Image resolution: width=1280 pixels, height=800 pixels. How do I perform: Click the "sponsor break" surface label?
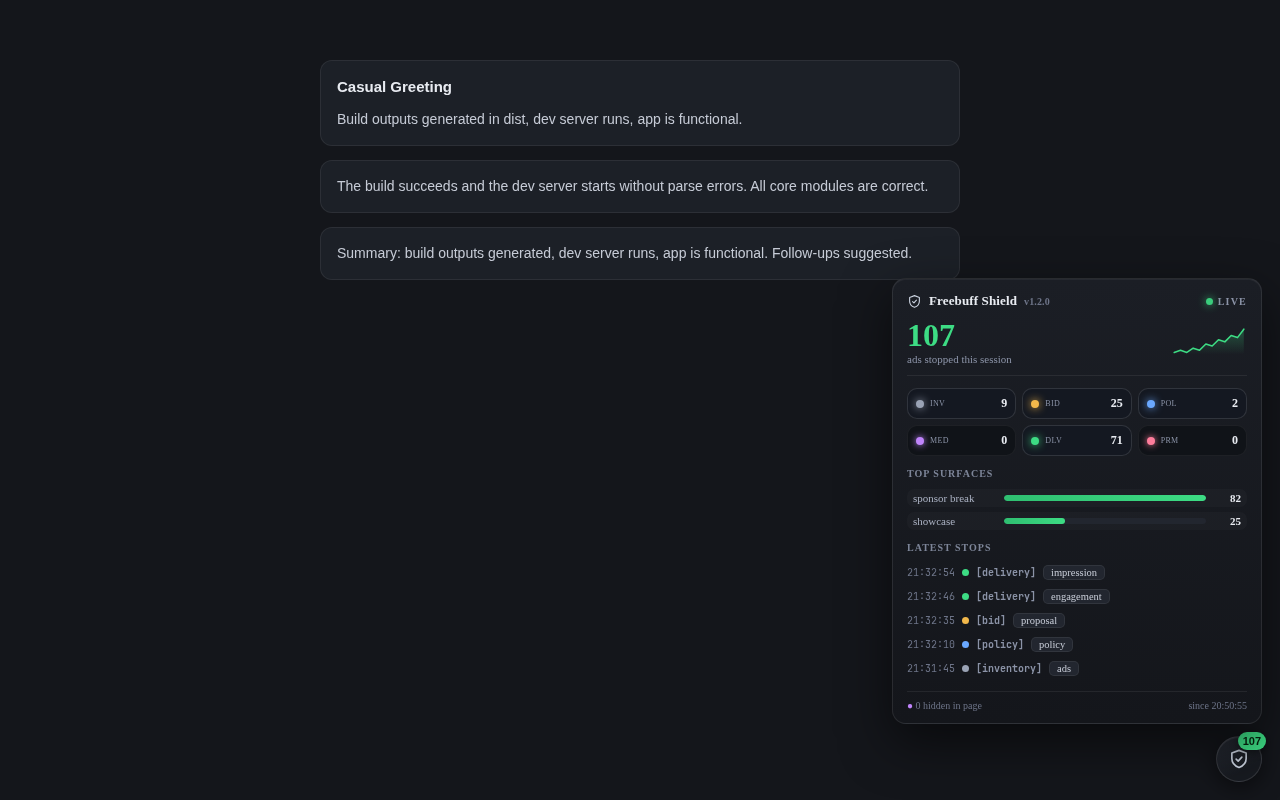click(943, 498)
